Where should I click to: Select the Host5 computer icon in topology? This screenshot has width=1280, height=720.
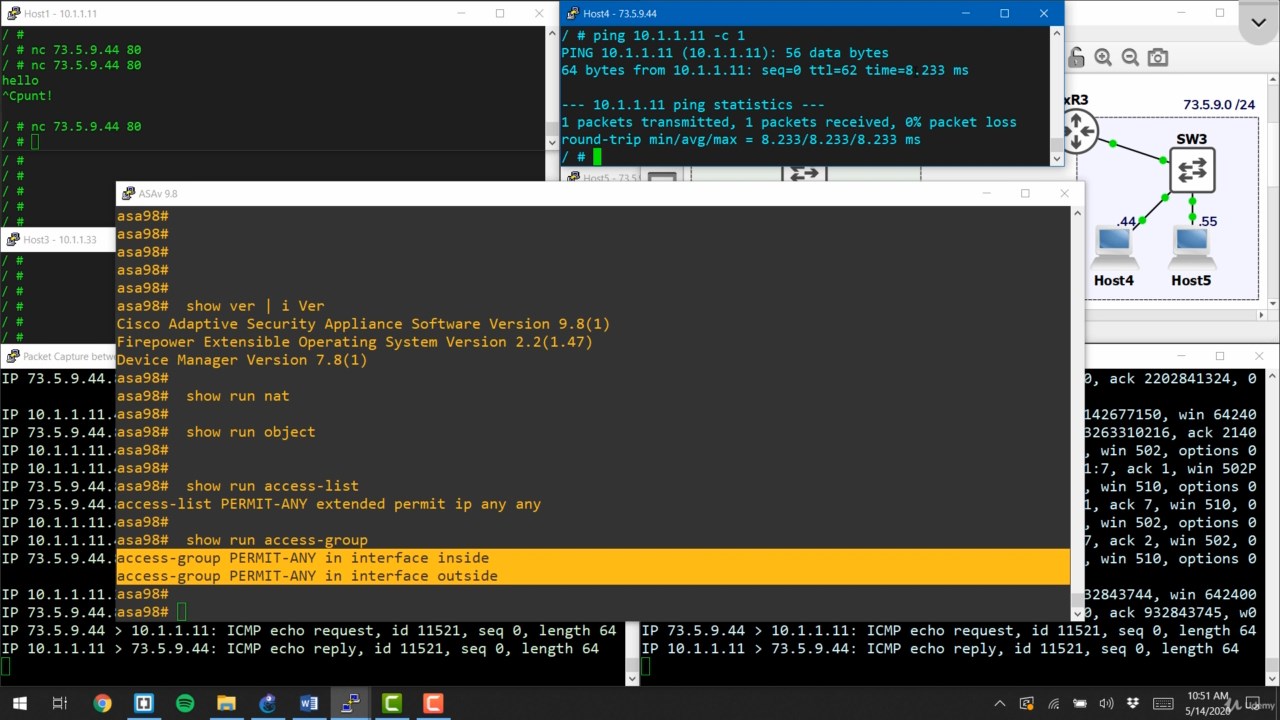(x=1191, y=248)
